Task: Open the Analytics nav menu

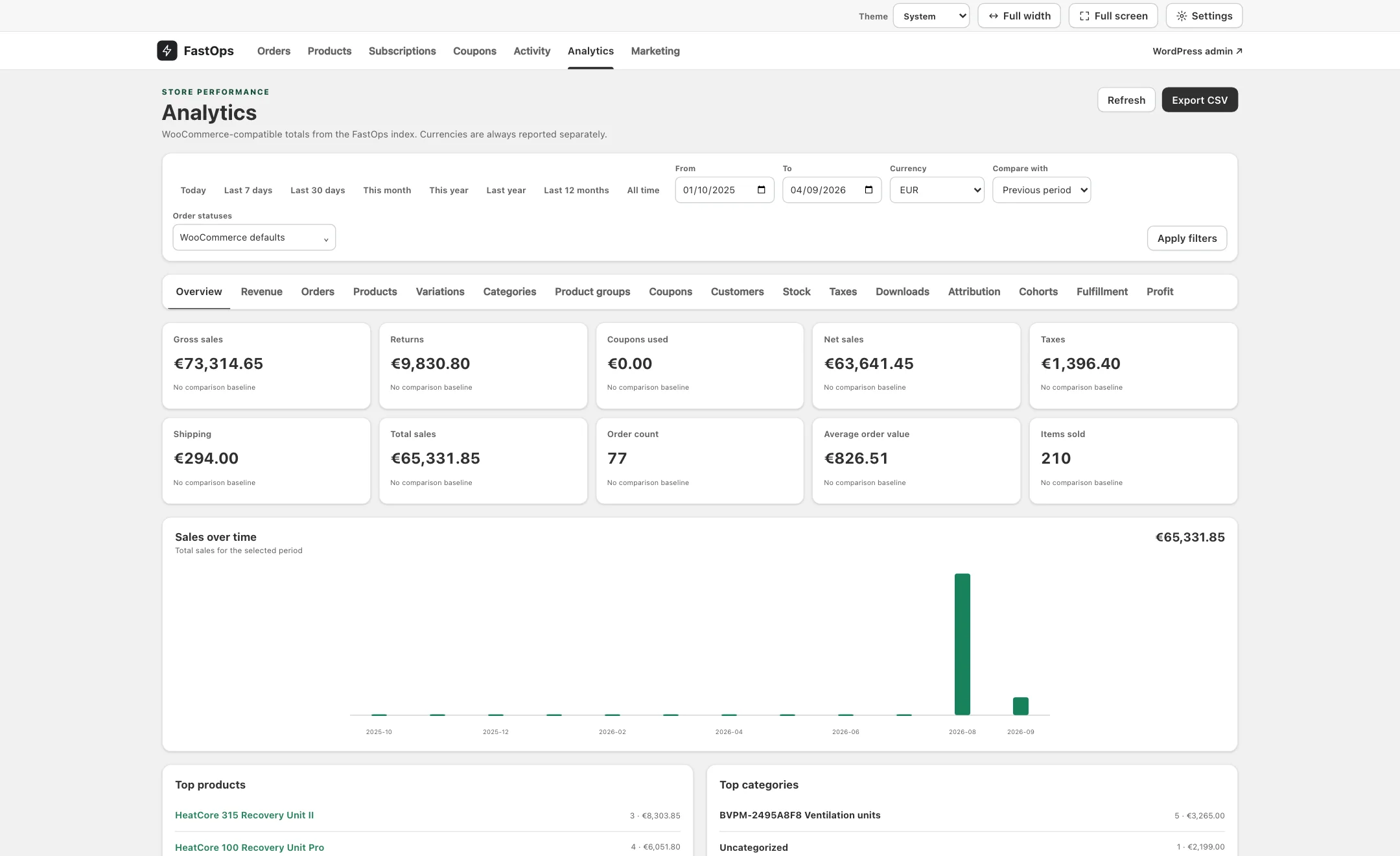Action: (590, 51)
